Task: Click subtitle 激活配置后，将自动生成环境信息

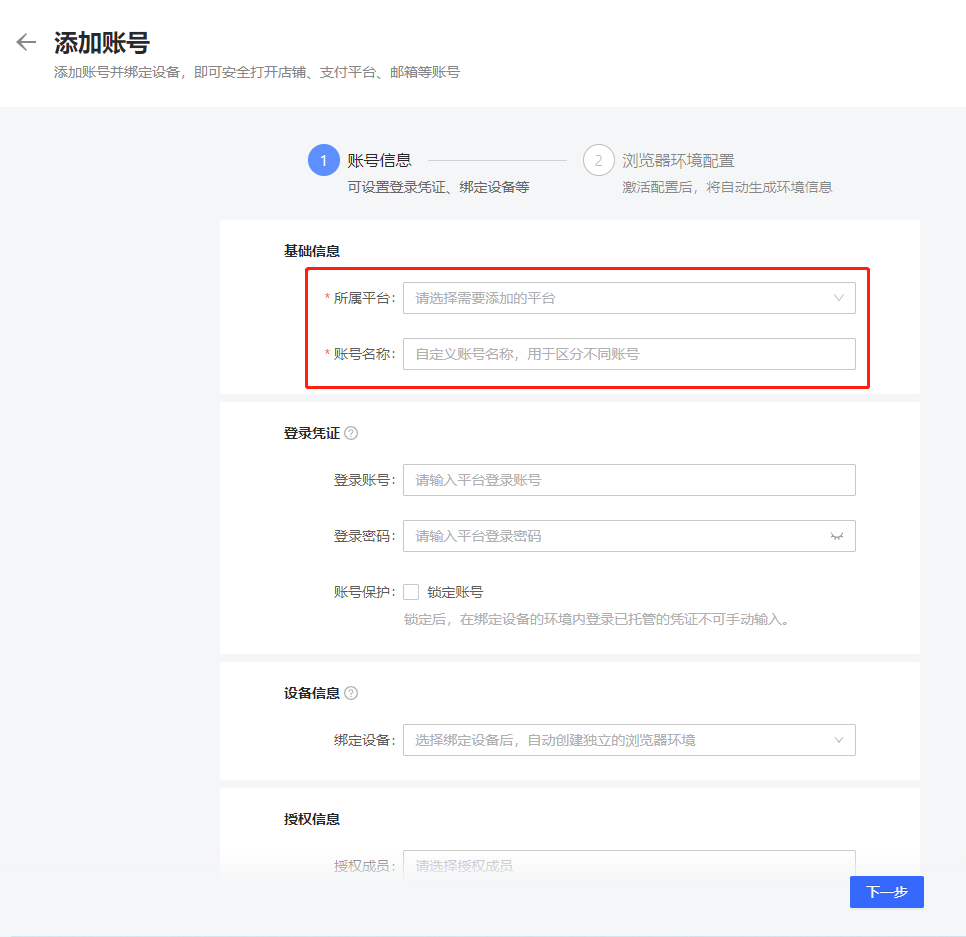Action: [x=727, y=187]
